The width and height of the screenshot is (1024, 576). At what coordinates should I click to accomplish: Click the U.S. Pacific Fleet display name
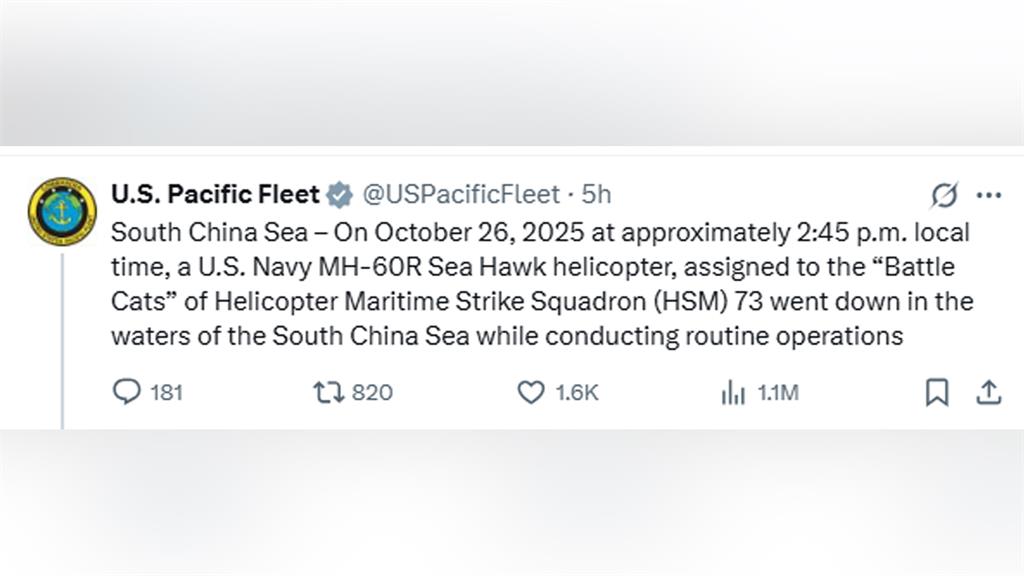(215, 194)
